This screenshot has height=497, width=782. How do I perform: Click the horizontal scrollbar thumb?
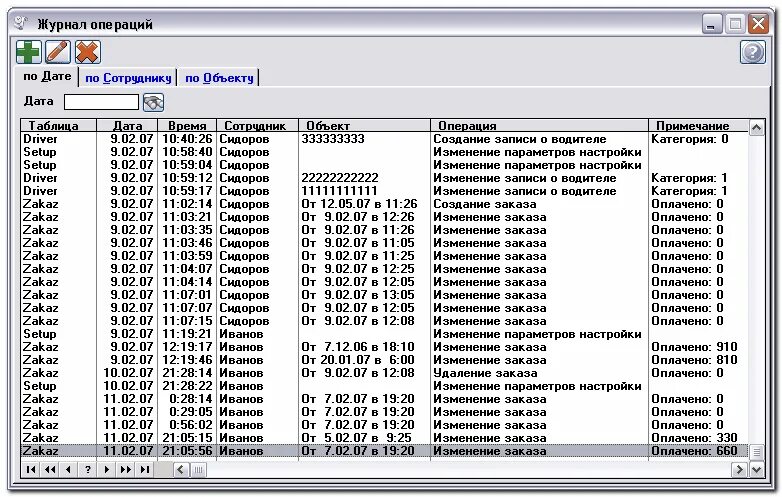coord(198,469)
